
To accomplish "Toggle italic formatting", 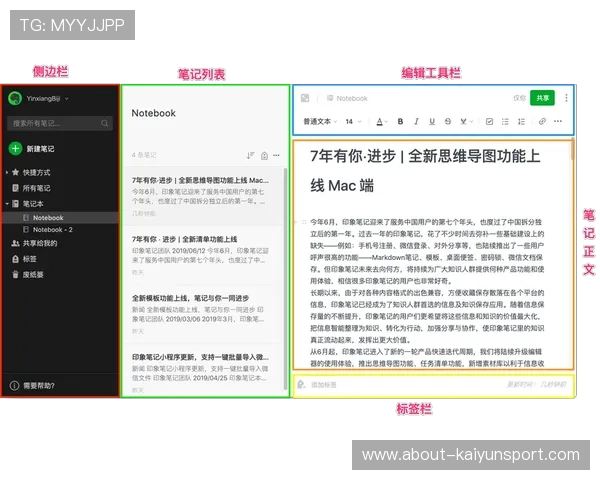I will pos(416,122).
